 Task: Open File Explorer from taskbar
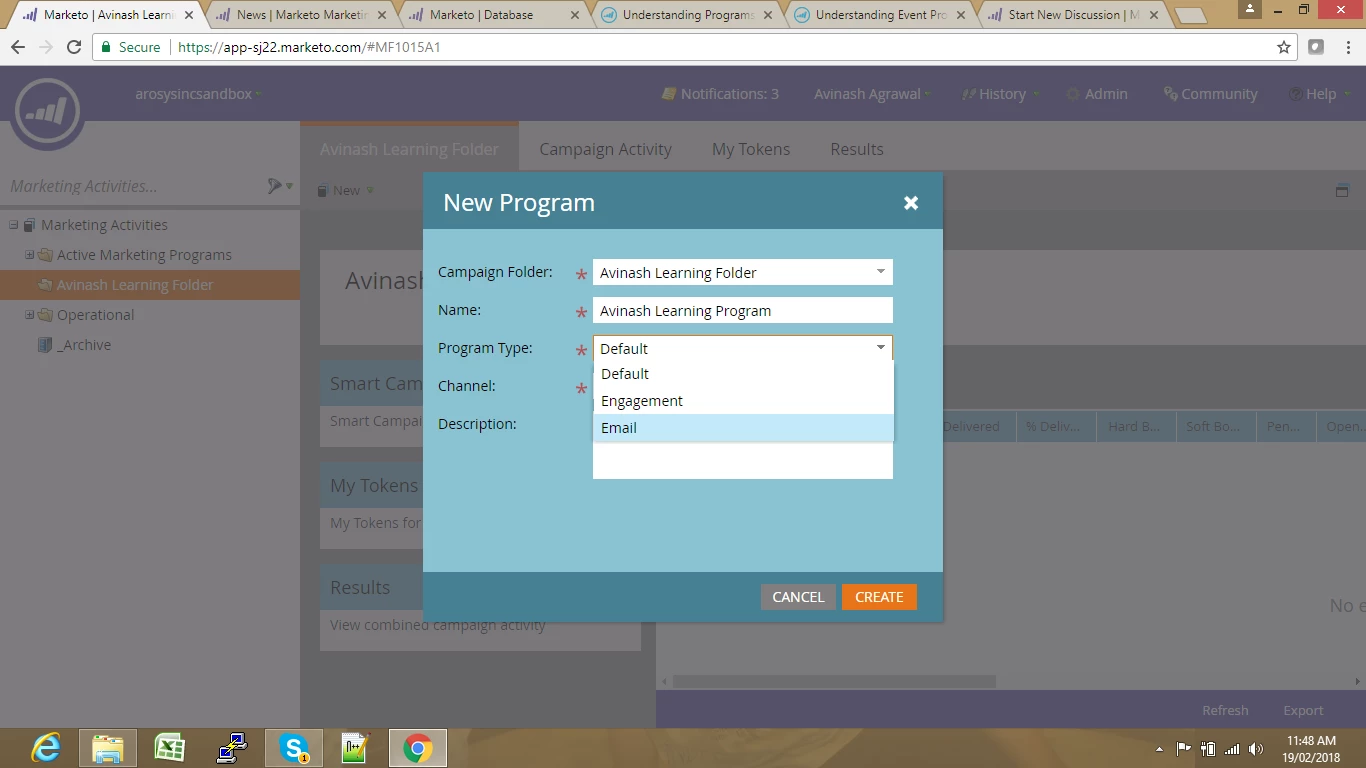click(x=108, y=748)
